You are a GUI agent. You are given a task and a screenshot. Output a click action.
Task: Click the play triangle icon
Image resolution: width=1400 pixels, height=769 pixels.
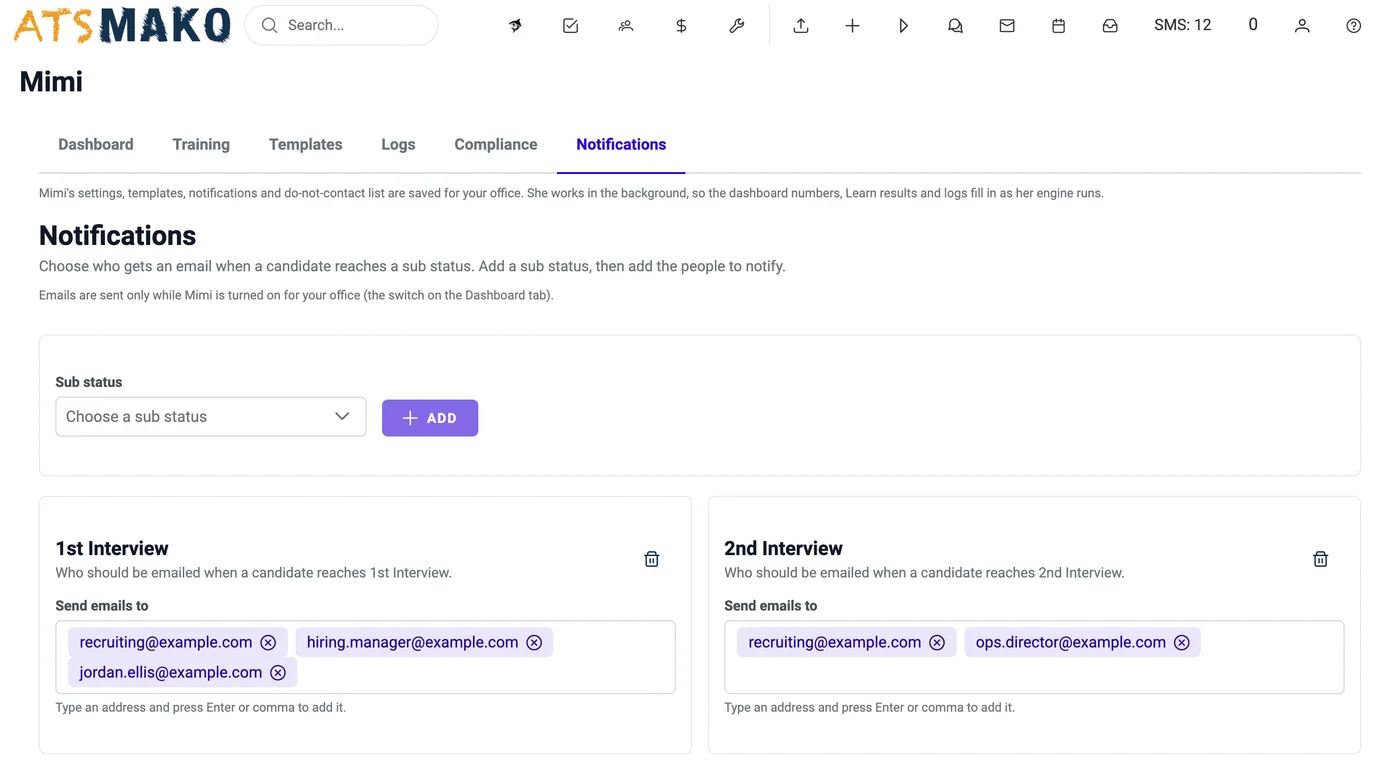pyautogui.click(x=904, y=26)
